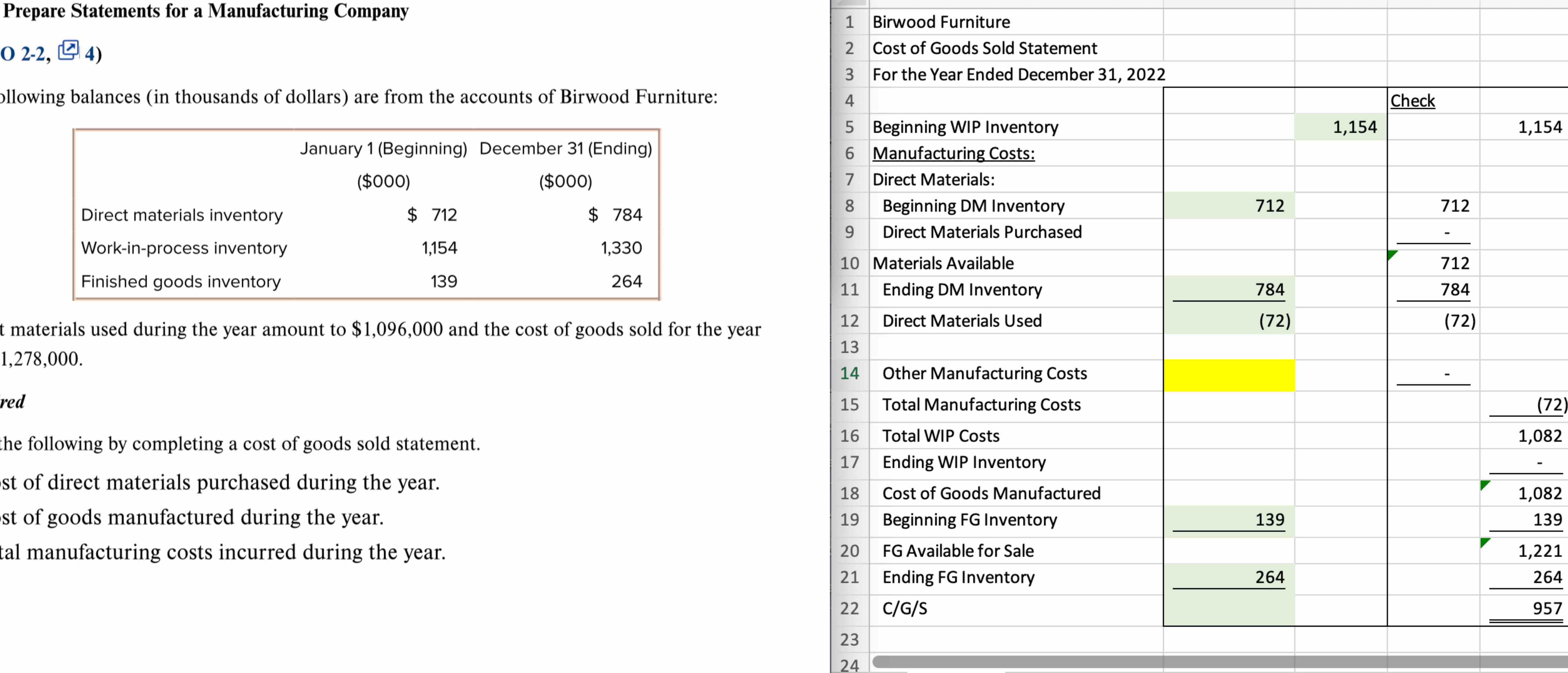Screen dimensions: 1568x673
Task: Click the external link icon beside LO 2-2
Action: pos(69,51)
